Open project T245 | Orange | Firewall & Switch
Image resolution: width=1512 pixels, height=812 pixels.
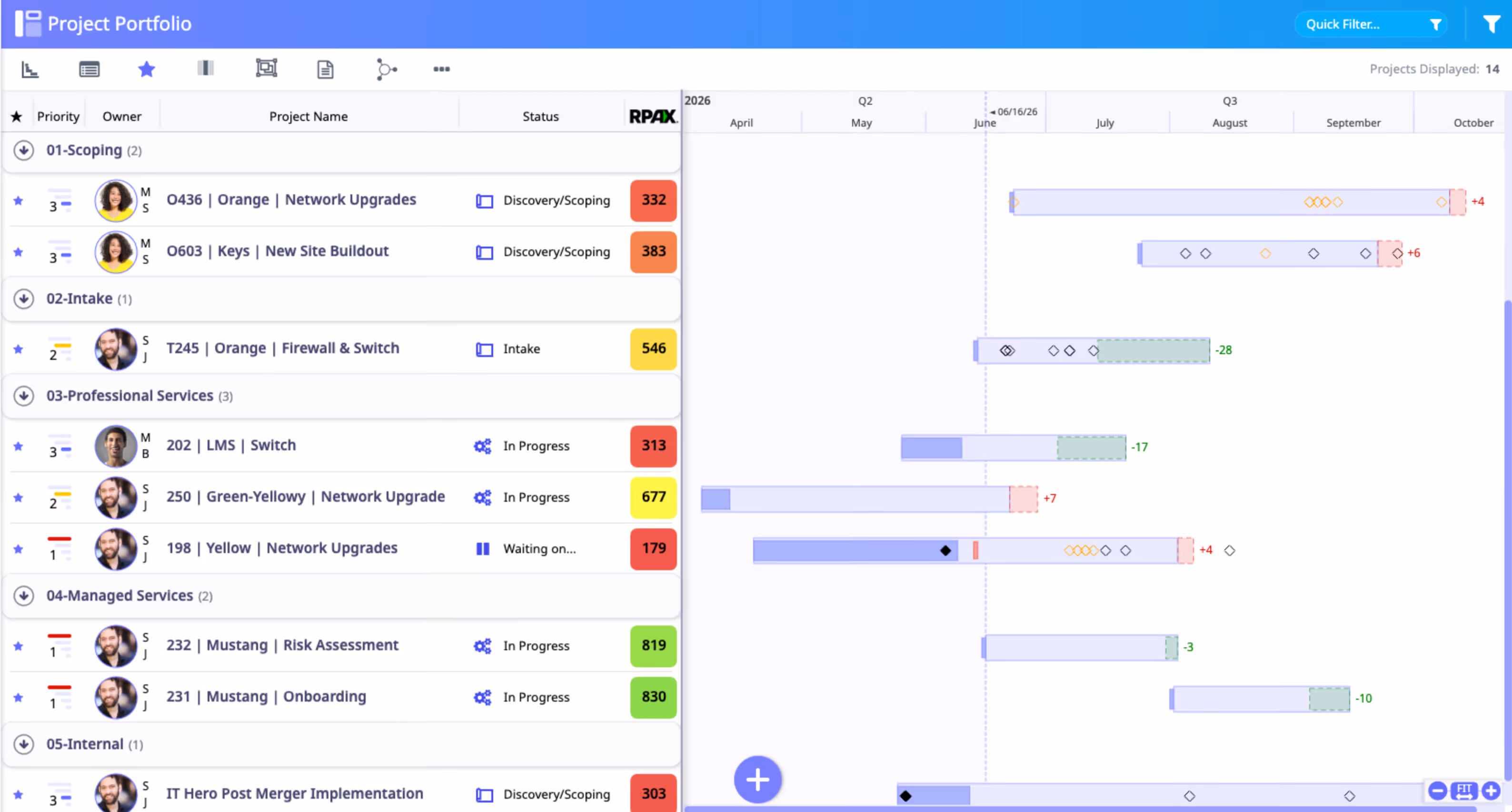pyautogui.click(x=282, y=348)
